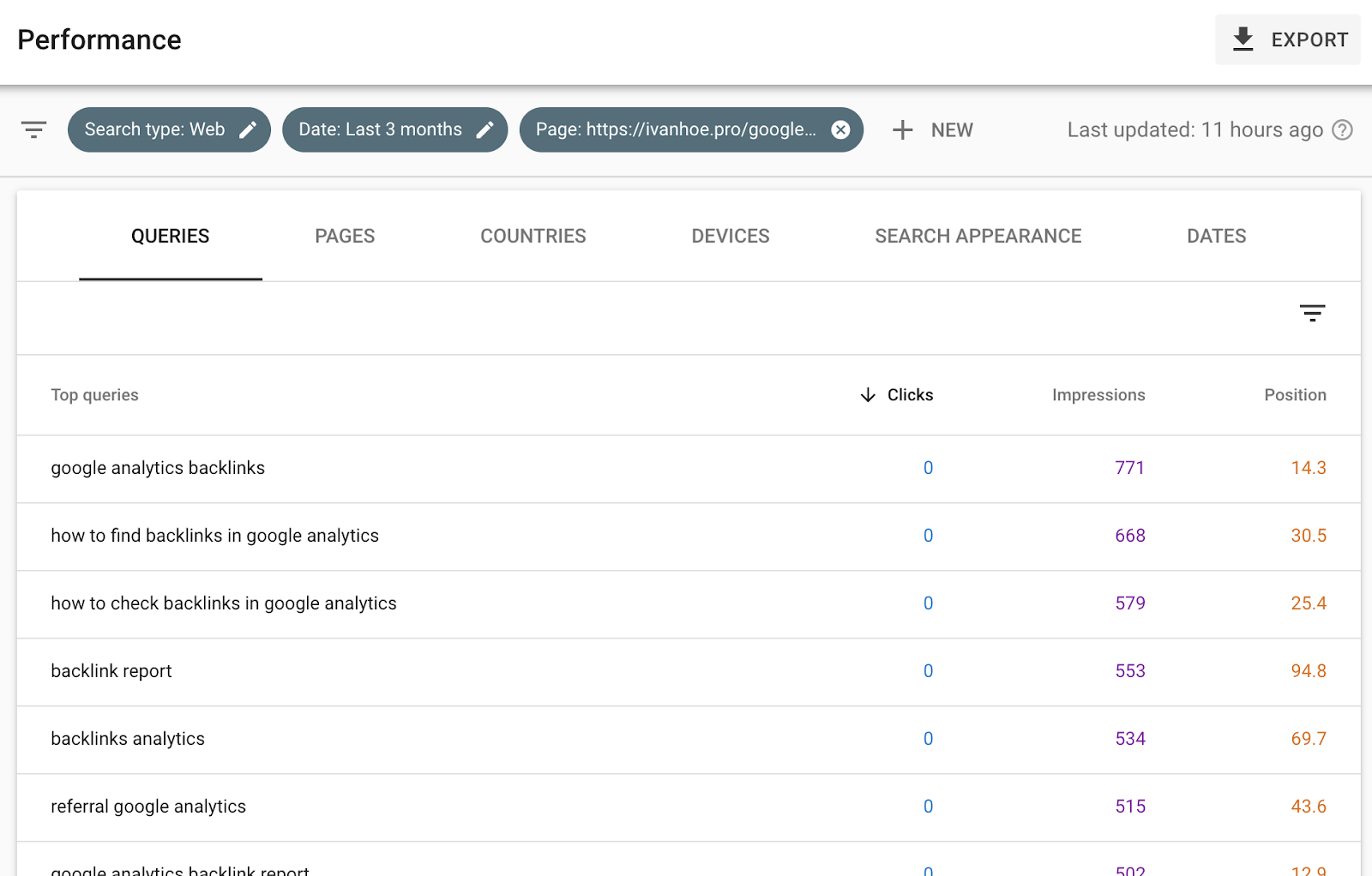Select the 'google analytics backlinks' query row
The width and height of the screenshot is (1372, 876).
[x=158, y=468]
